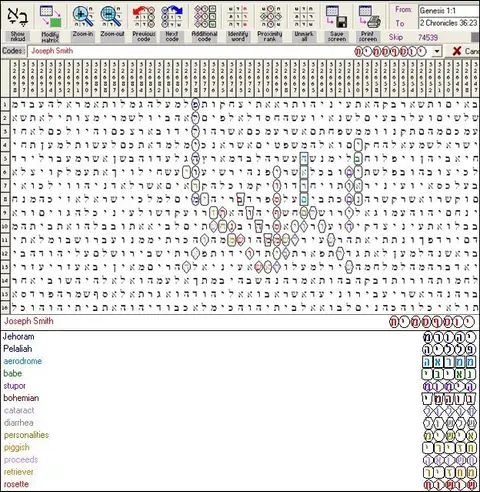Click Joseph Smith heading above code list

click(x=29, y=321)
